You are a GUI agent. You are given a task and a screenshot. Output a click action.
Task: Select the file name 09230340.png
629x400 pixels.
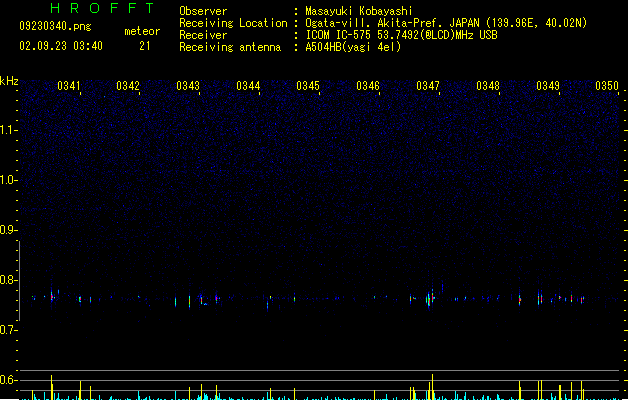pos(55,26)
